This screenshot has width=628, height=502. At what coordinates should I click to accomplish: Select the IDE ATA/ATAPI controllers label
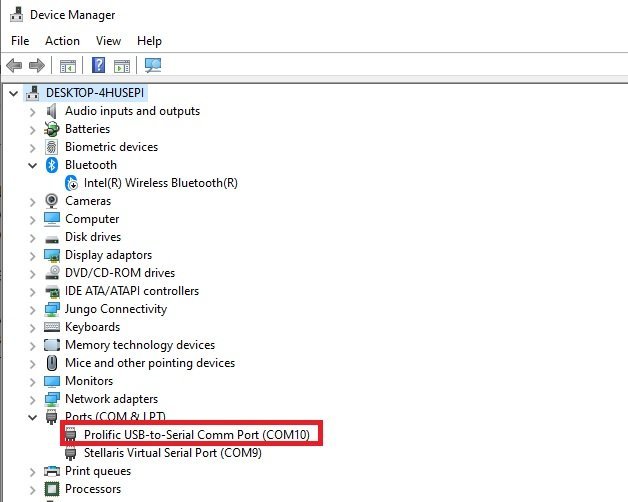click(x=132, y=291)
